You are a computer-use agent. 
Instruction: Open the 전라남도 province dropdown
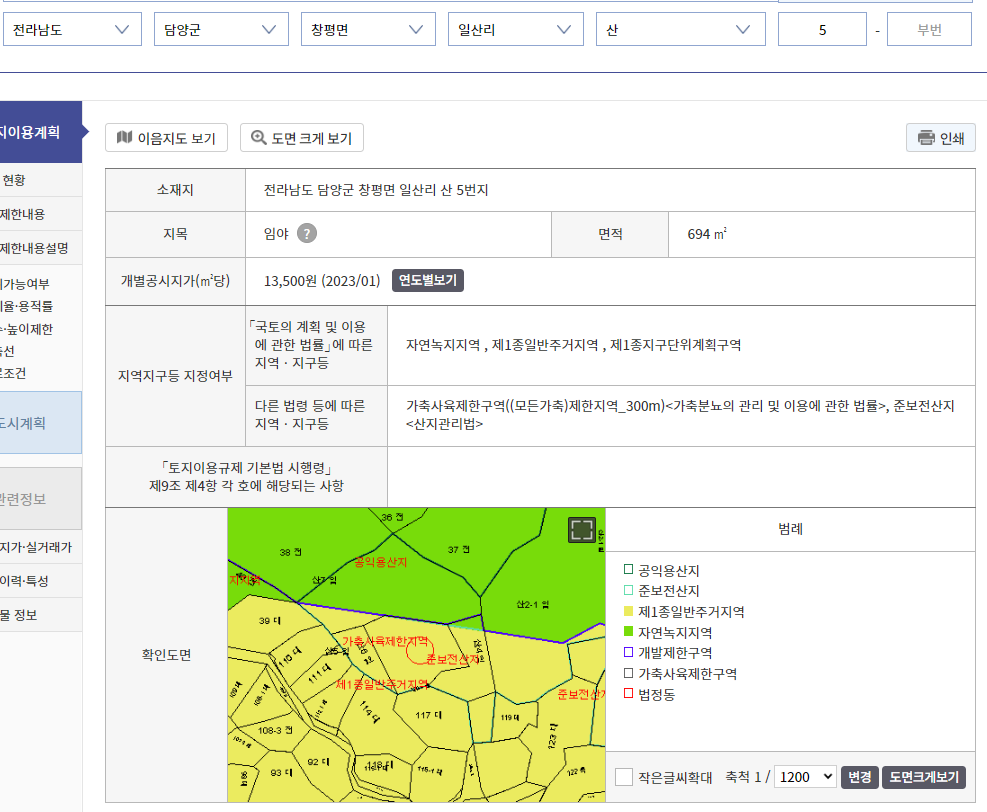pos(72,30)
